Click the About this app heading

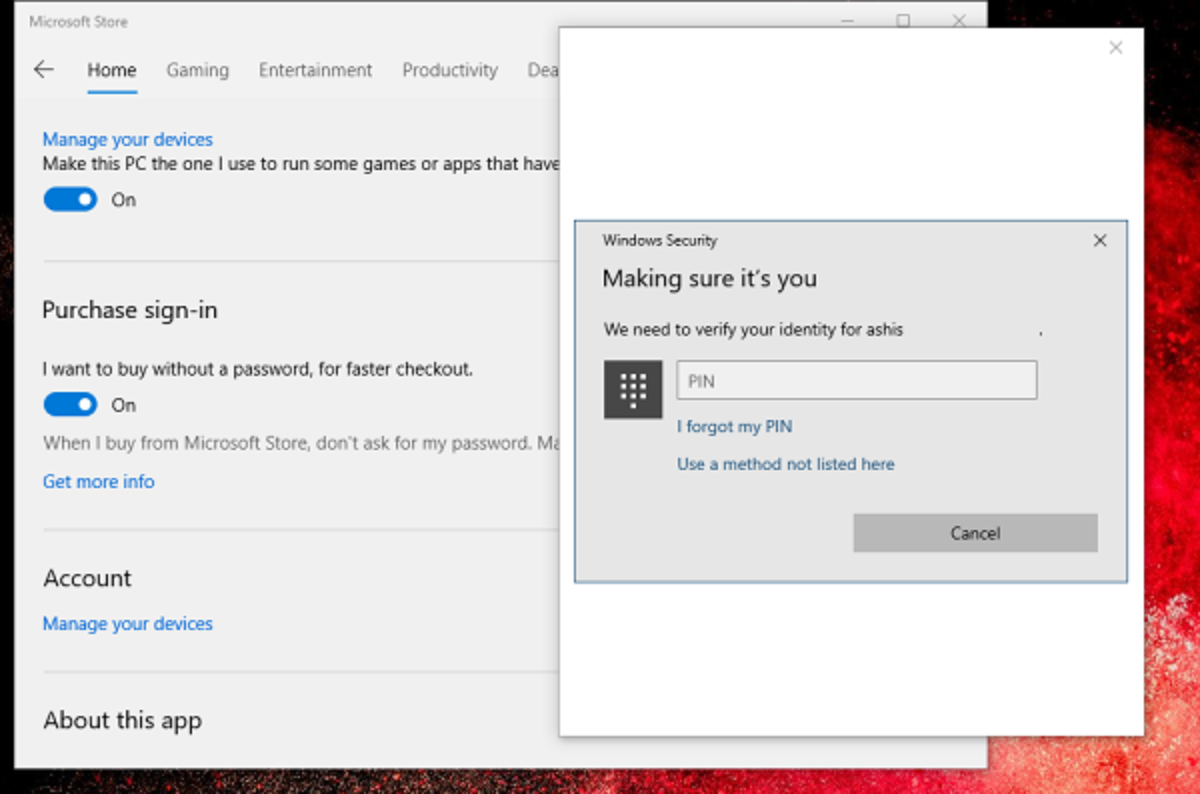pos(122,720)
